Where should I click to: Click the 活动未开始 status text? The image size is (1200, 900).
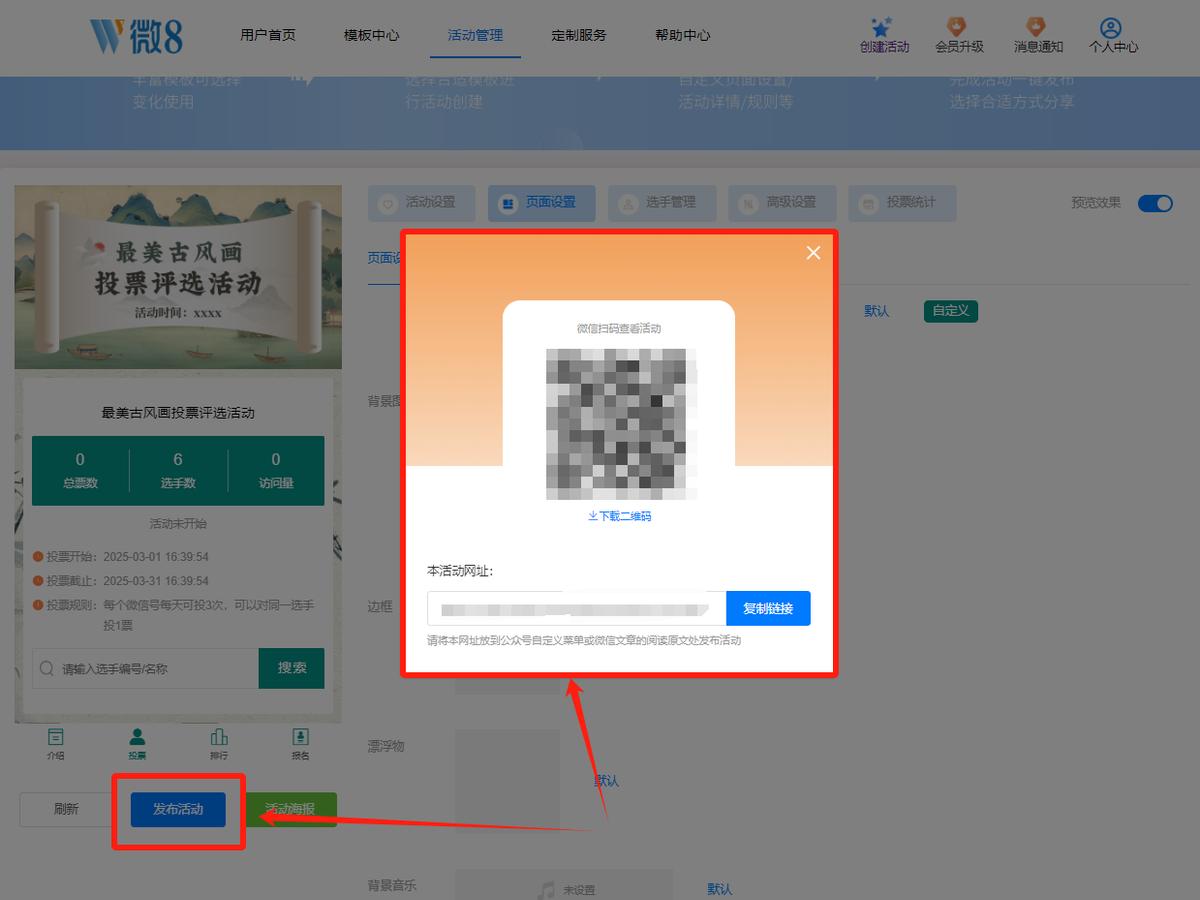point(178,523)
